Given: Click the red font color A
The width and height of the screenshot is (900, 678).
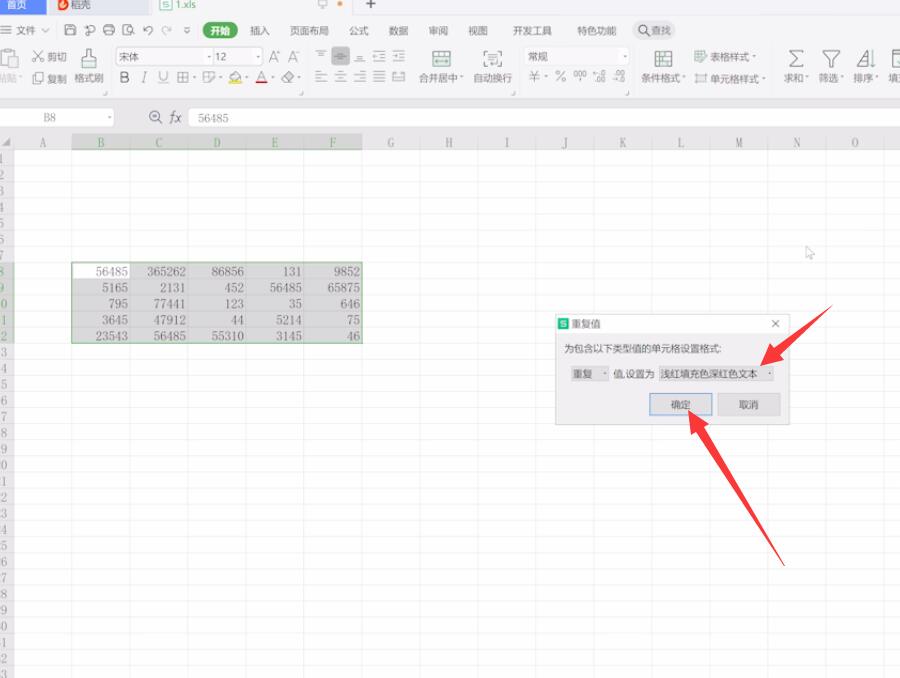Looking at the screenshot, I should click(x=261, y=77).
